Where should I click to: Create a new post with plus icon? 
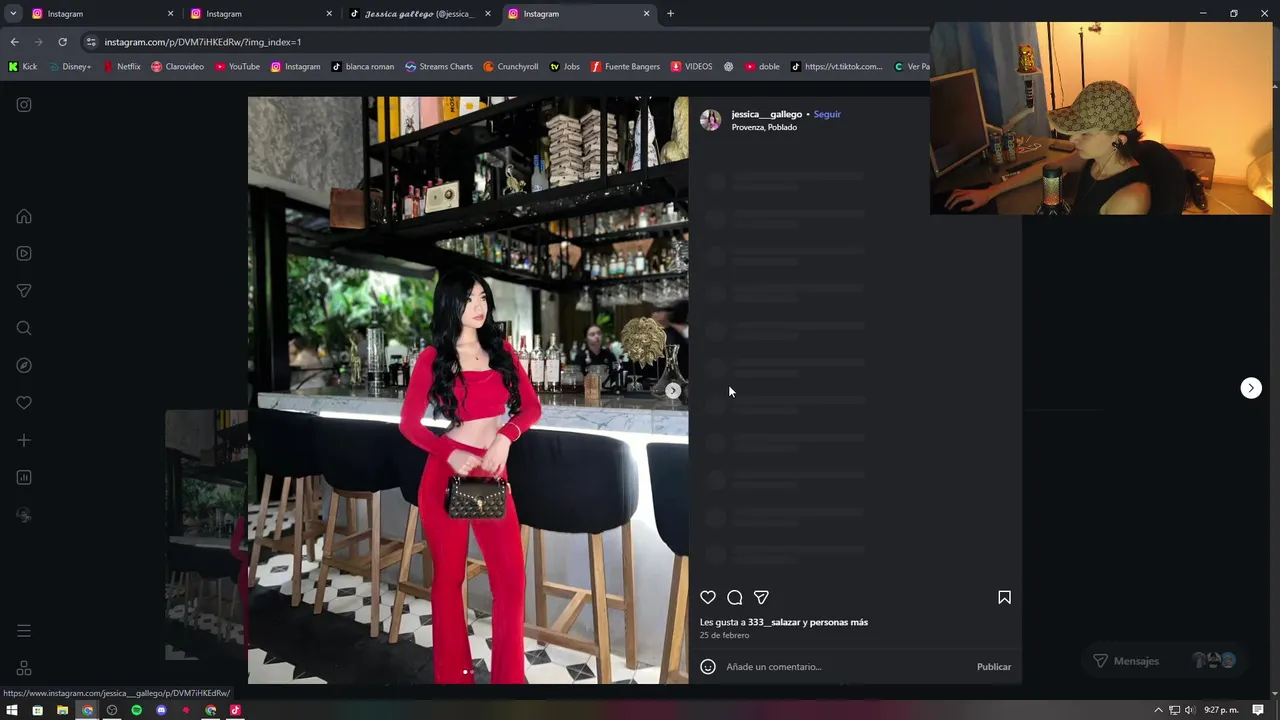(24, 440)
